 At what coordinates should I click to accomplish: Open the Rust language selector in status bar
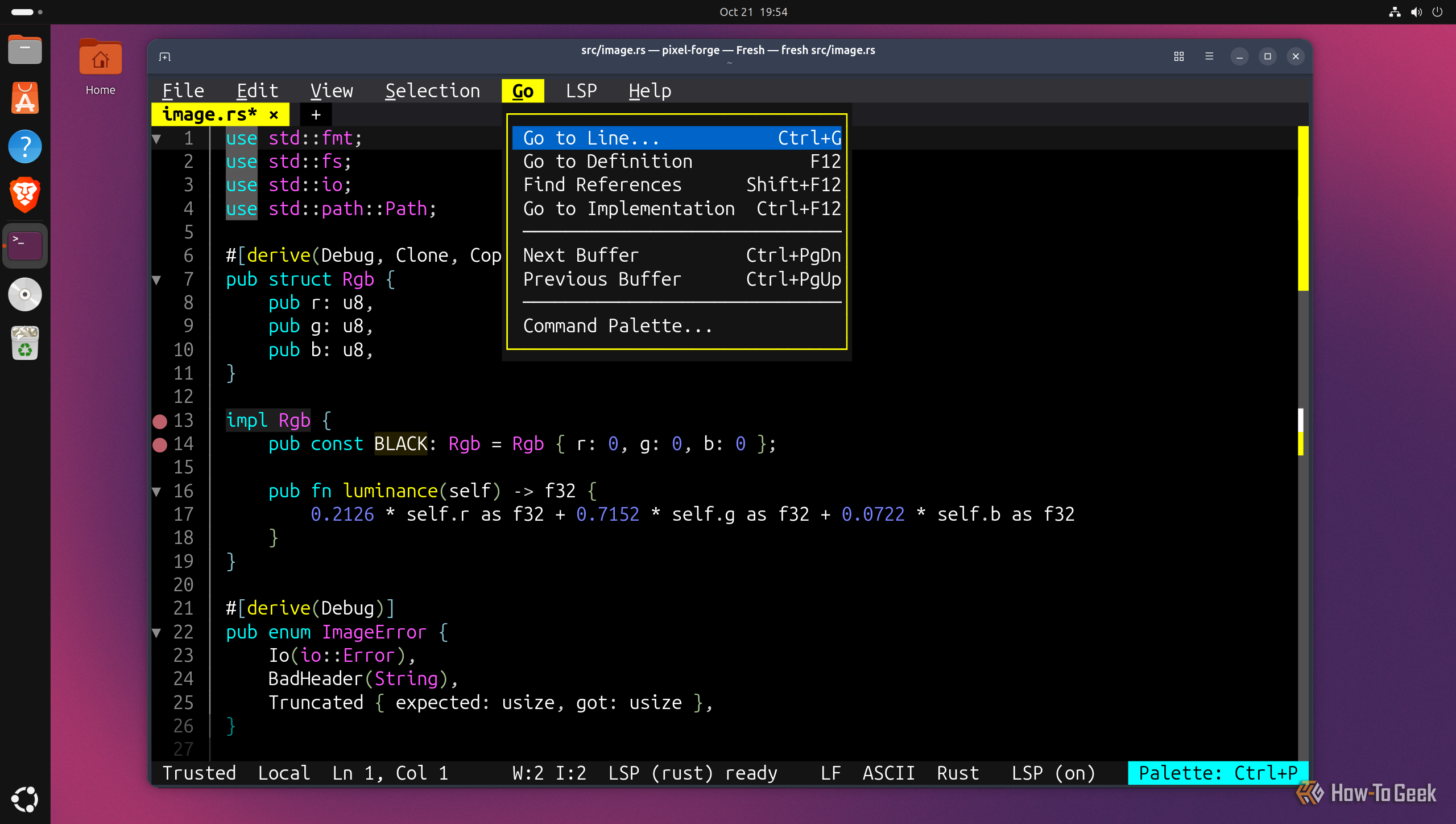[958, 773]
